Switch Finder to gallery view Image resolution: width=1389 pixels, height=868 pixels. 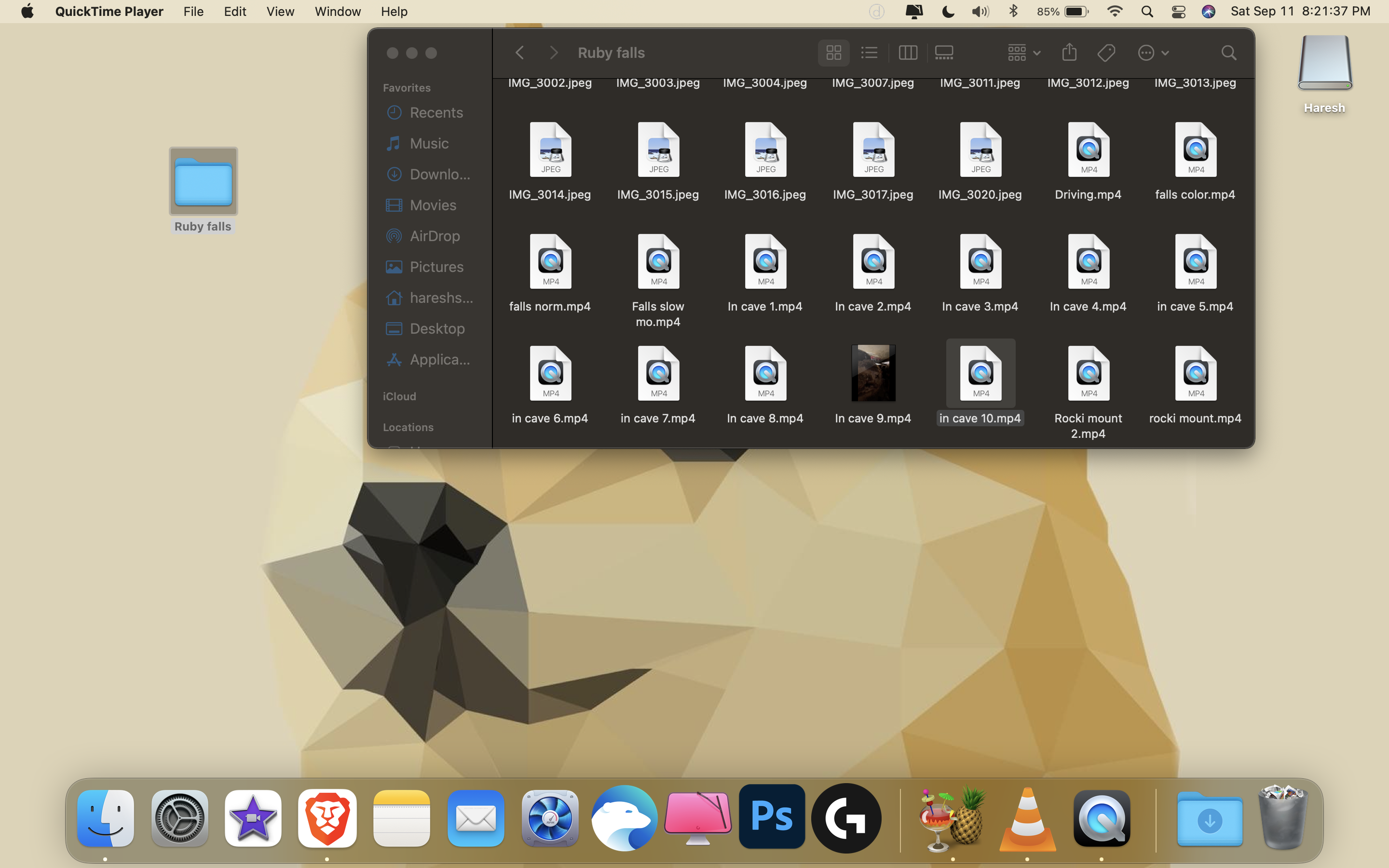944,53
